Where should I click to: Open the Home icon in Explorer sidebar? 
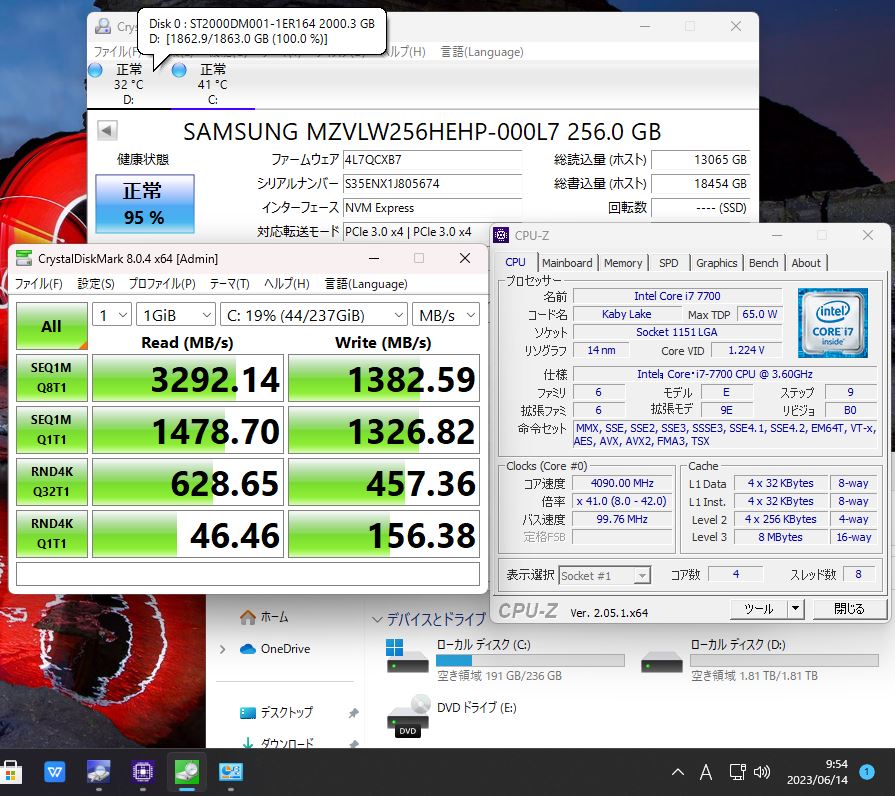pos(248,617)
